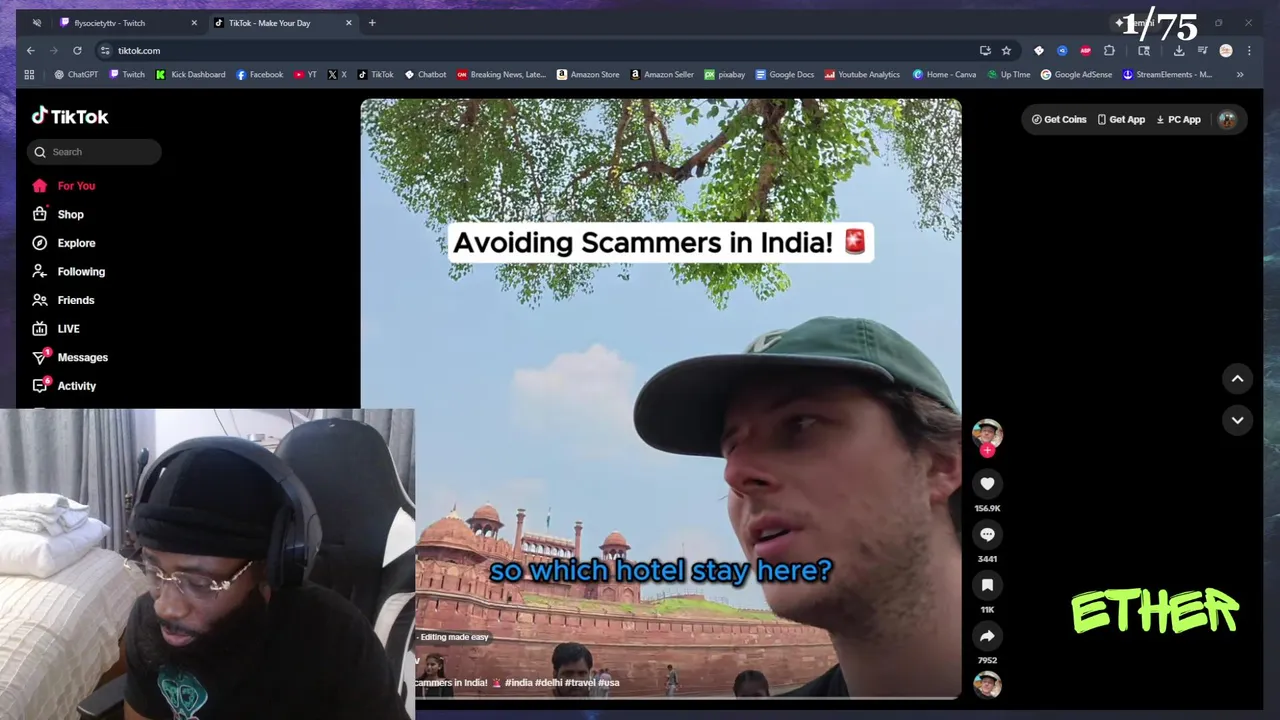Click the install app icon in address bar

985,51
